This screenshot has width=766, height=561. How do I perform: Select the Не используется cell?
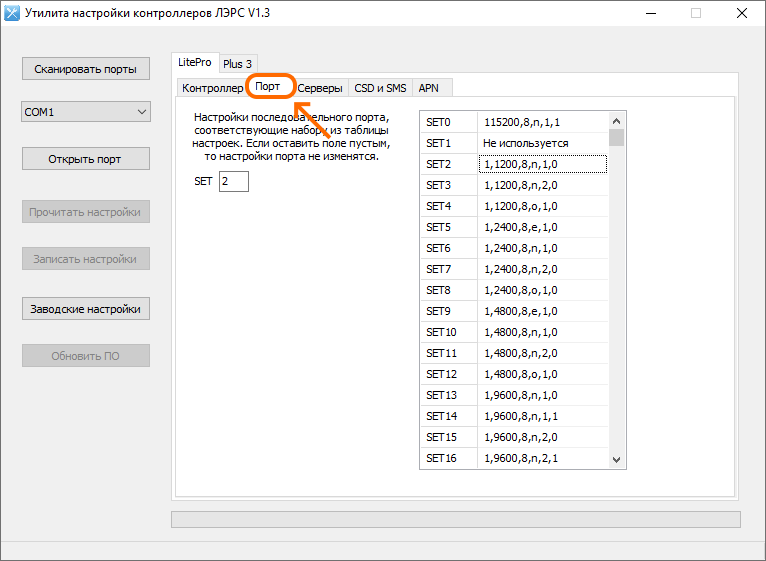point(543,143)
